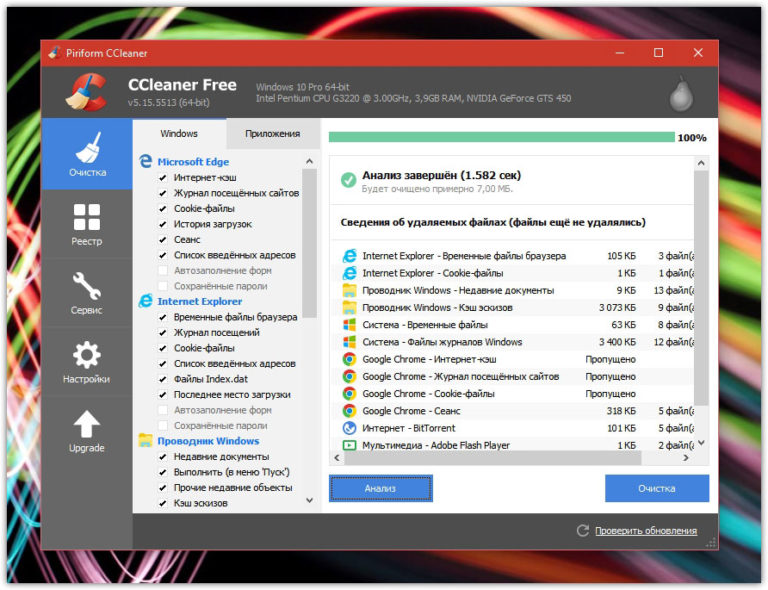The image size is (768, 590).
Task: Click the Piriform pear logo icon
Action: [680, 94]
